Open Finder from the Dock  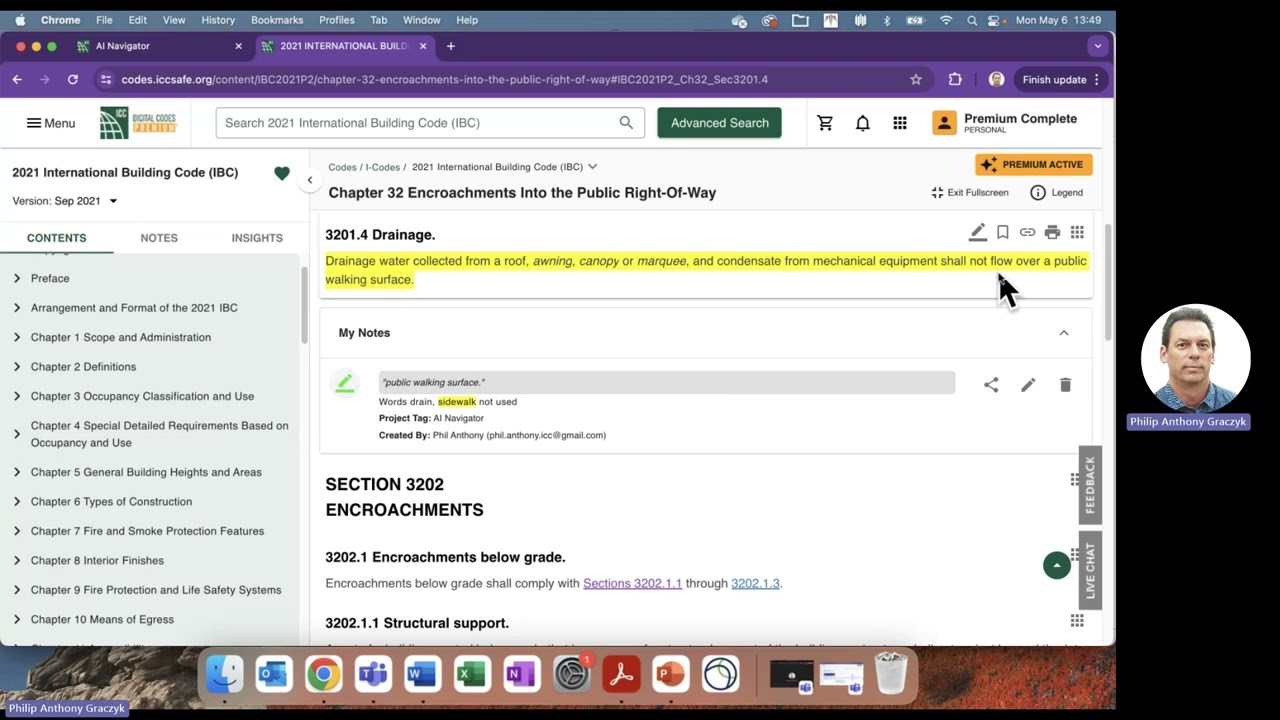[224, 675]
